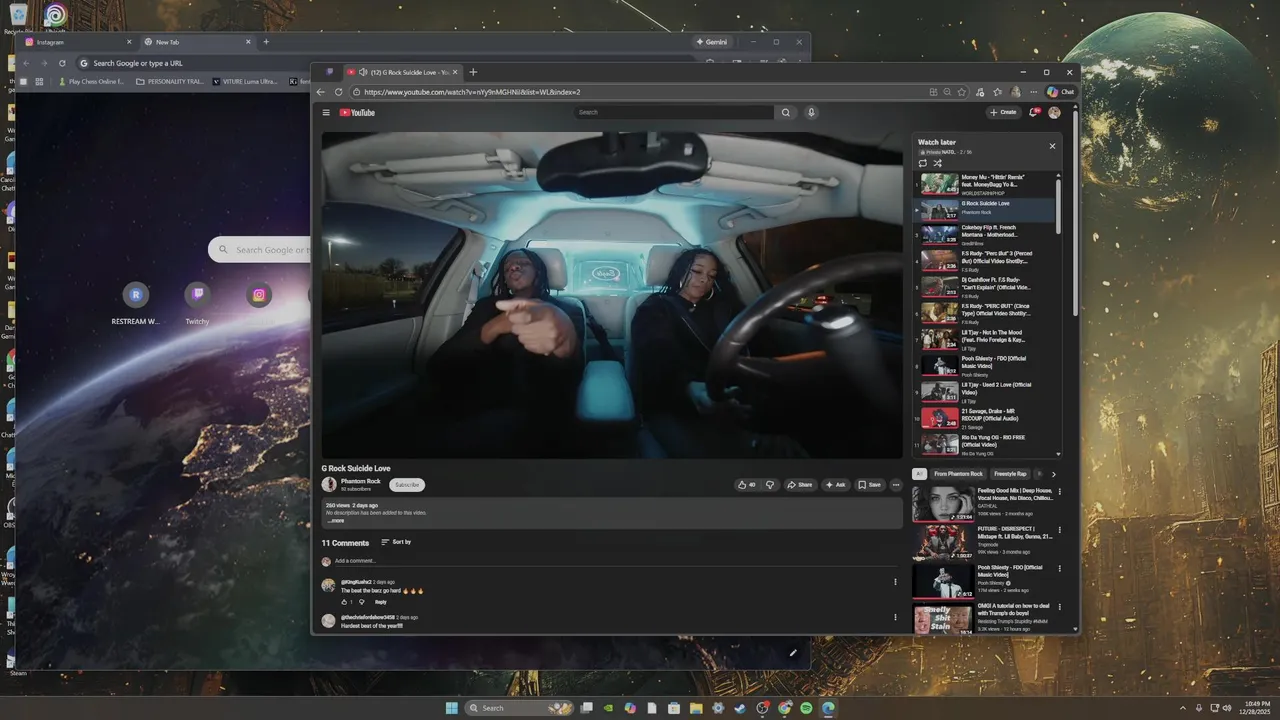The height and width of the screenshot is (720, 1280).
Task: Open Edge Copilot Chat button
Action: click(x=1060, y=92)
